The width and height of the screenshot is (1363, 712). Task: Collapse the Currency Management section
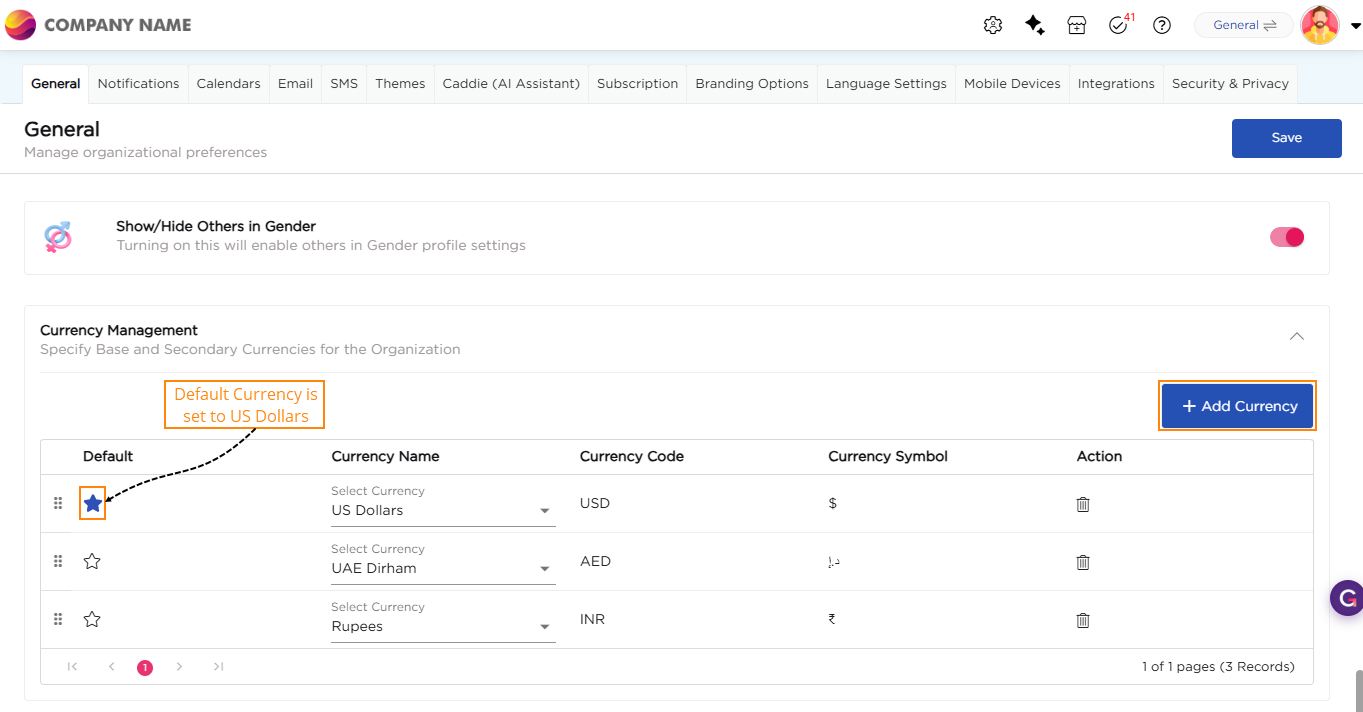click(1296, 337)
